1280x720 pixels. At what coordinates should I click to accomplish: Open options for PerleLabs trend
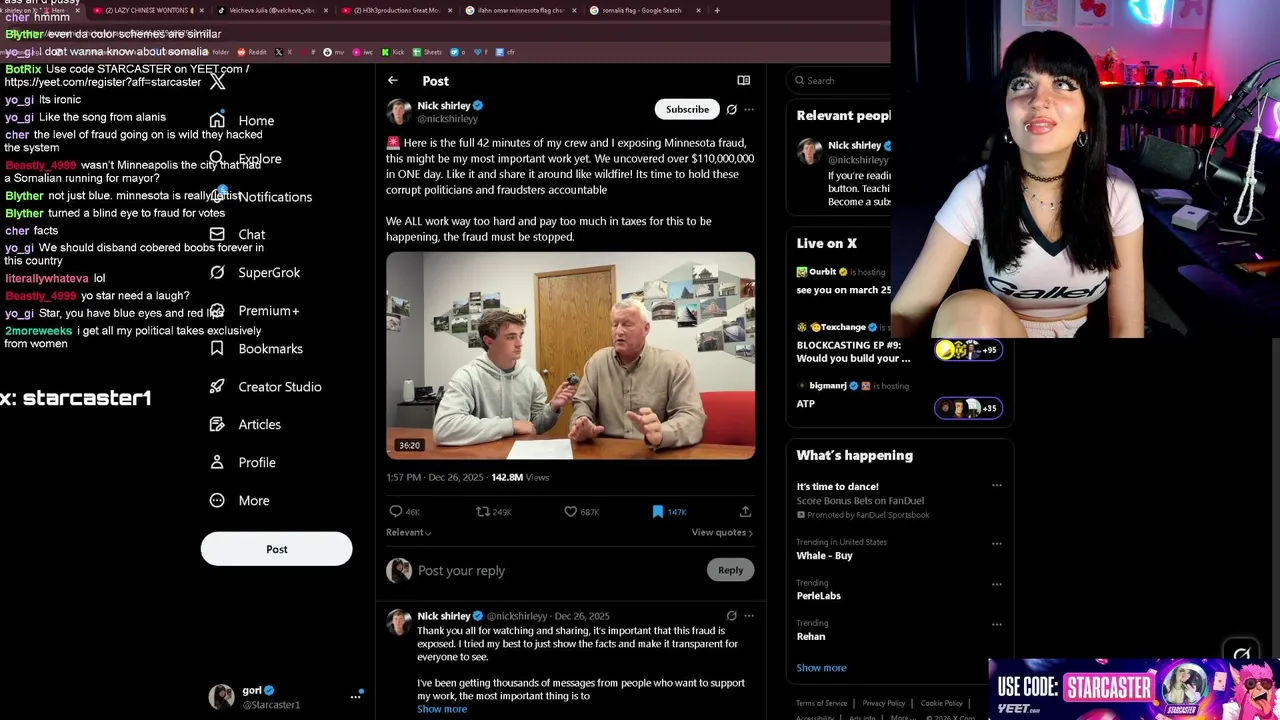996,584
